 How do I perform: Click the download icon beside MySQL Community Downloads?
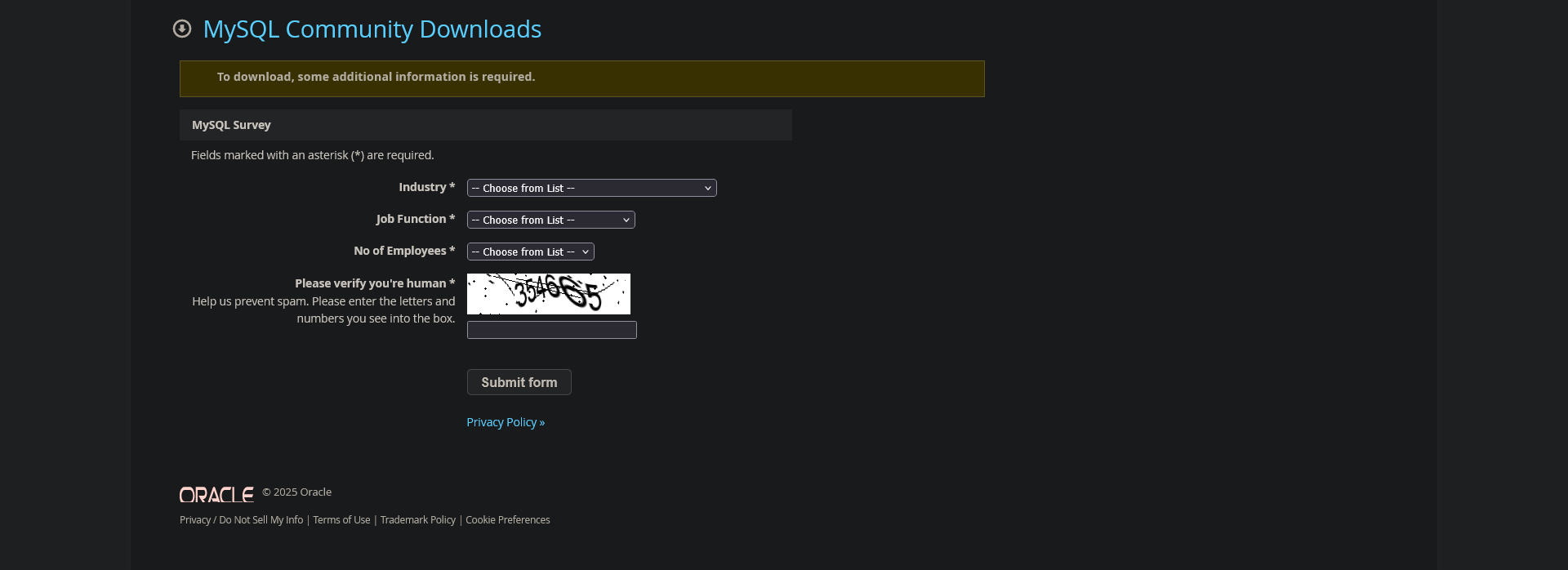tap(182, 29)
